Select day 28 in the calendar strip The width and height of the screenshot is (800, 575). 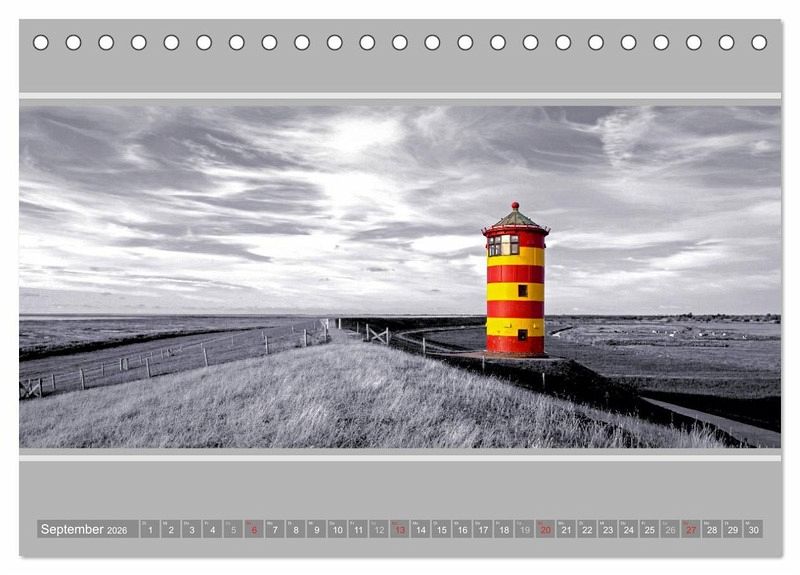712,529
